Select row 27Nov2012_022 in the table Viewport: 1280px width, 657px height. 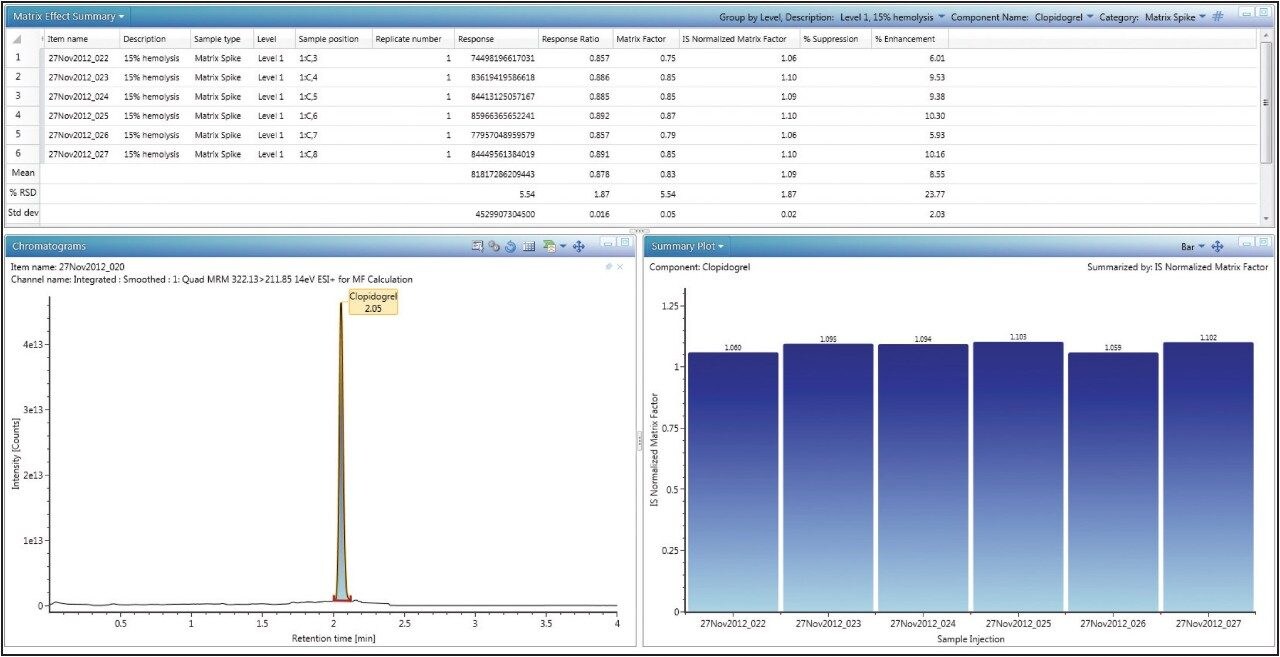(x=495, y=58)
